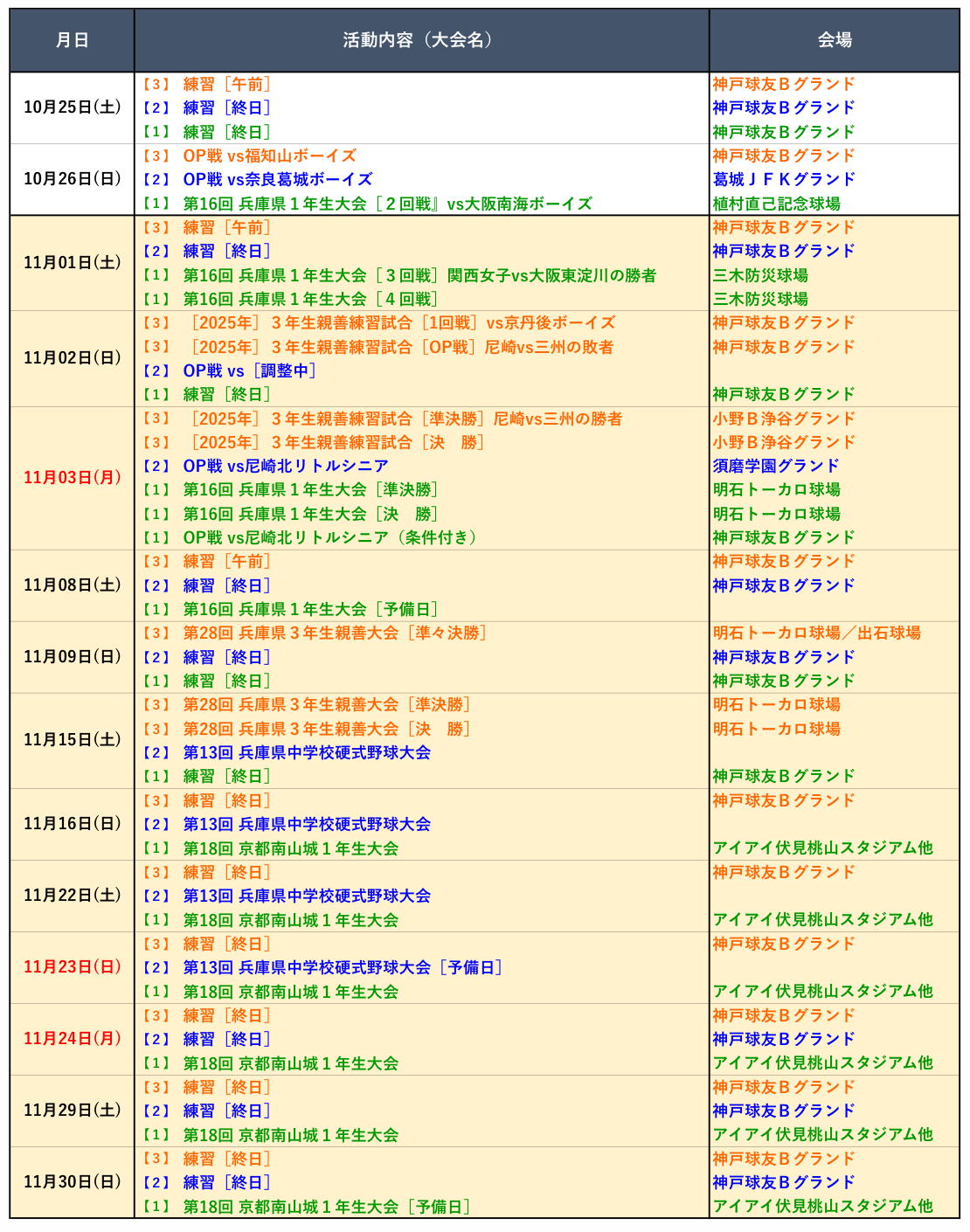Click 第16回 兵庫県１年生大会［４回戦］ entry
Viewport: 970px width, 1232px height.
310,299
